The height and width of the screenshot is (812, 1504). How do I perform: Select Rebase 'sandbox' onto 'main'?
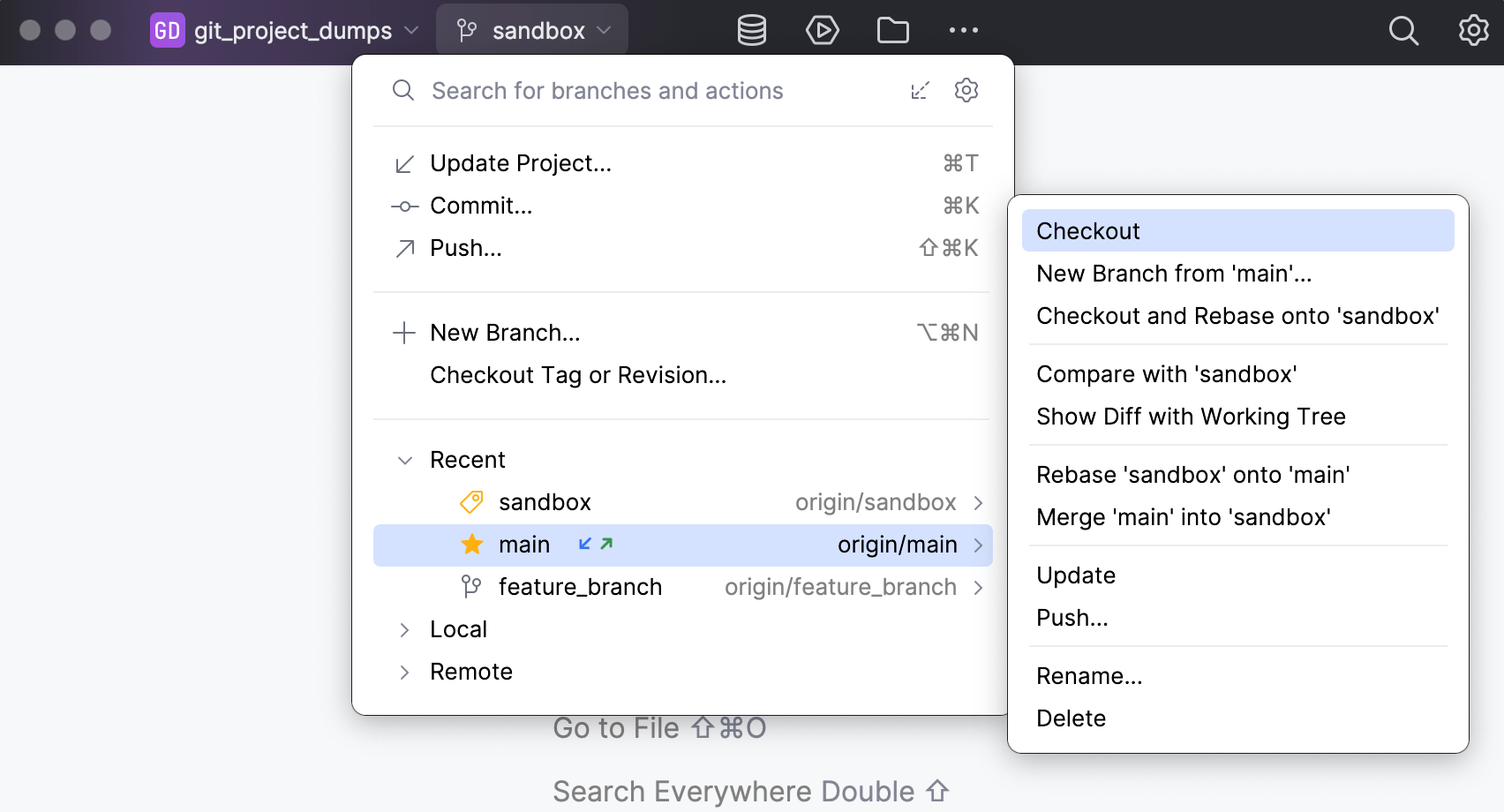(x=1193, y=475)
